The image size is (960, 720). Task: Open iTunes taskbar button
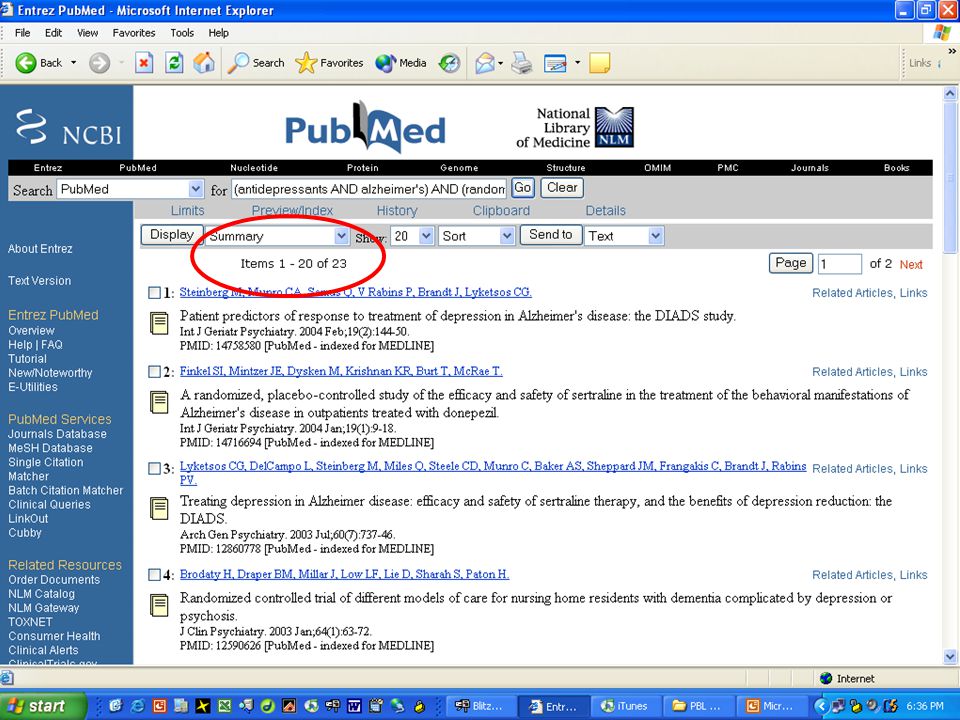[628, 706]
